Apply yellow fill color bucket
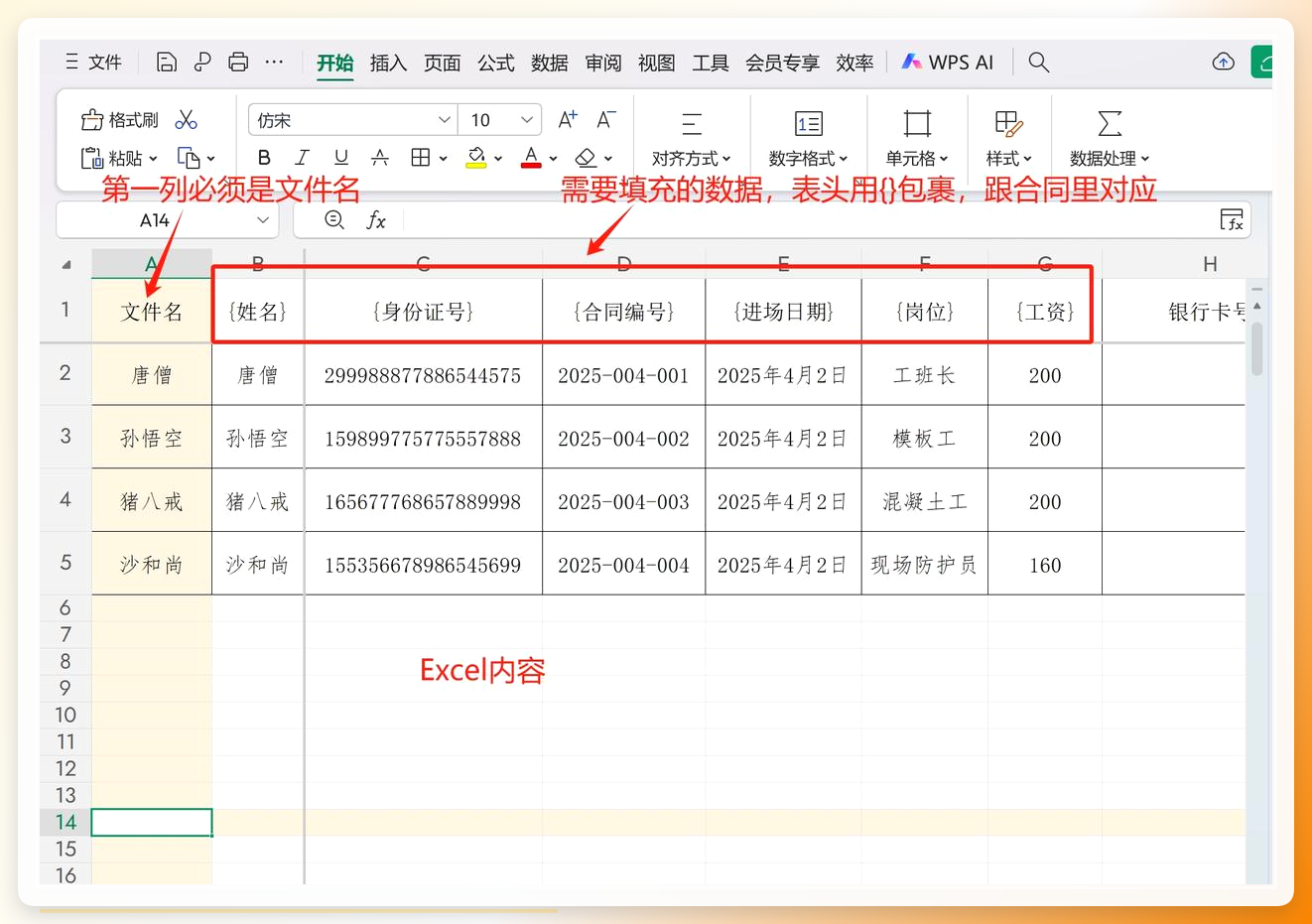The width and height of the screenshot is (1312, 924). pyautogui.click(x=476, y=158)
